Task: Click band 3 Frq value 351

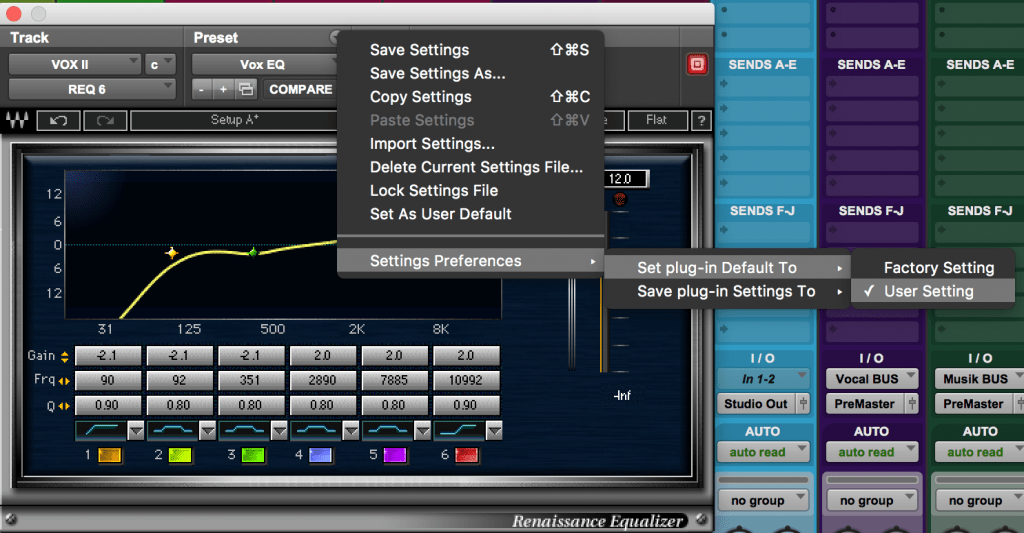Action: [x=251, y=380]
